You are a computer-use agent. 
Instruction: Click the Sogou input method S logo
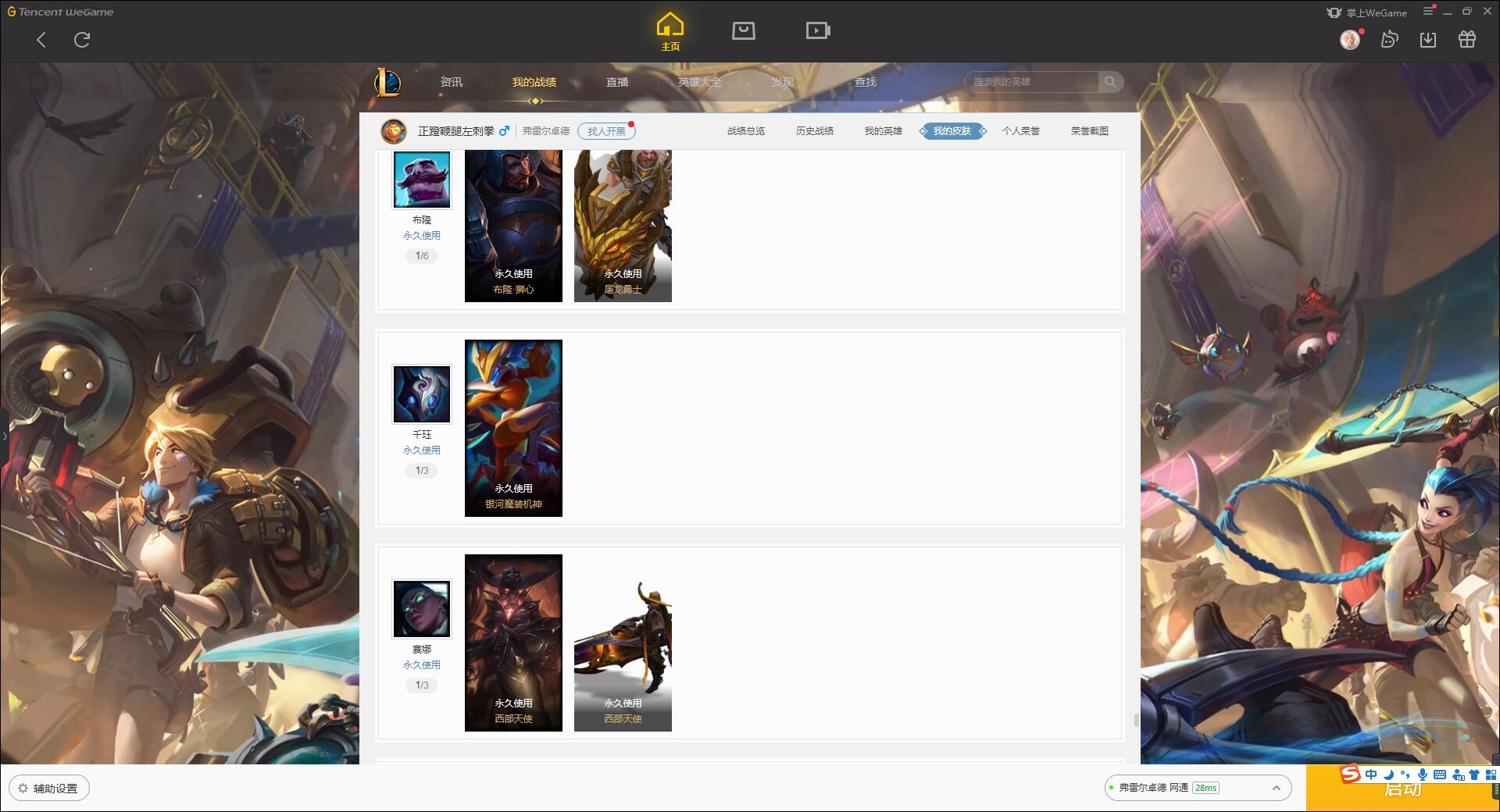1350,774
